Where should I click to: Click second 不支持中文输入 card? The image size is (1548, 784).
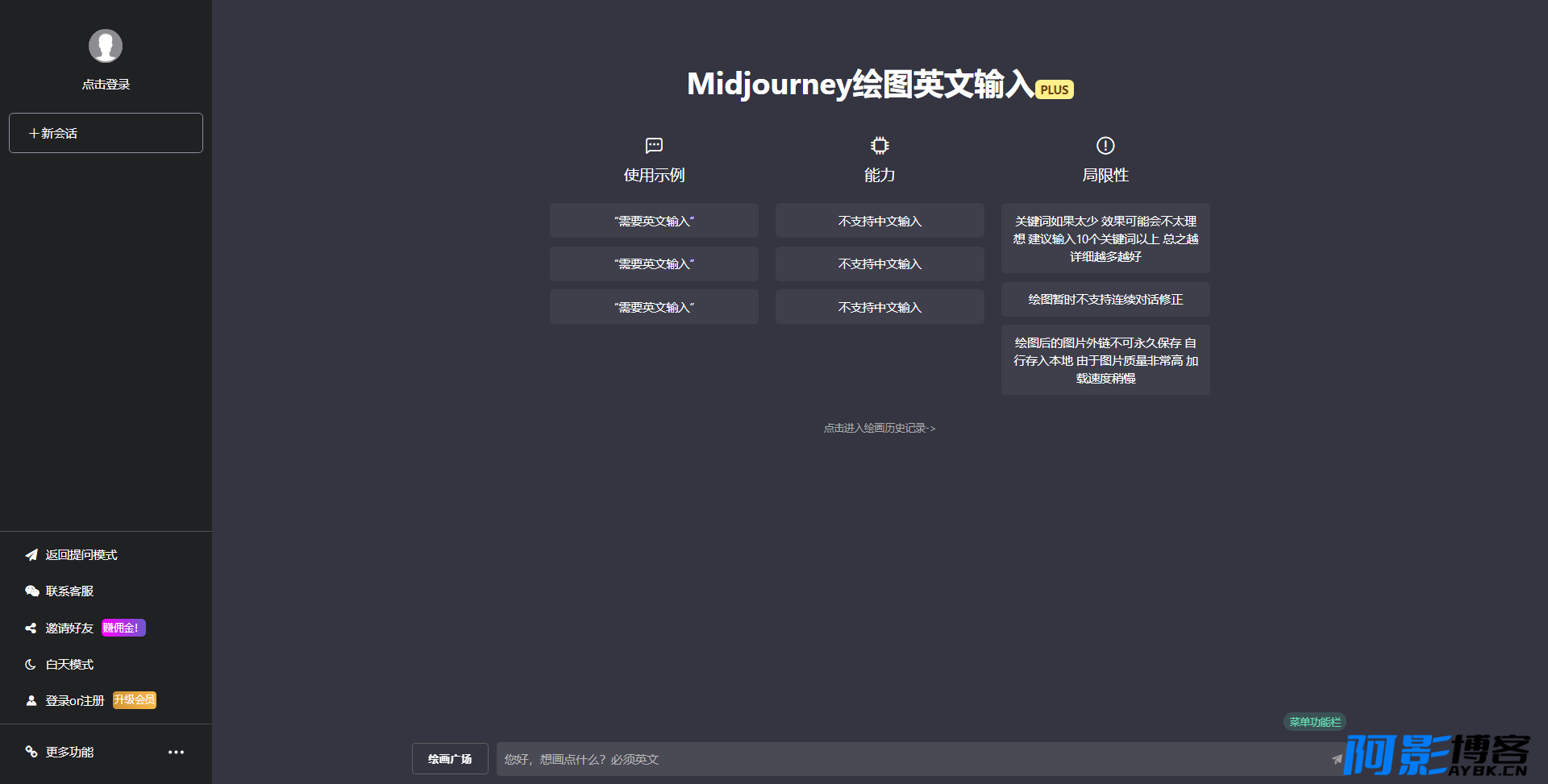[x=880, y=264]
